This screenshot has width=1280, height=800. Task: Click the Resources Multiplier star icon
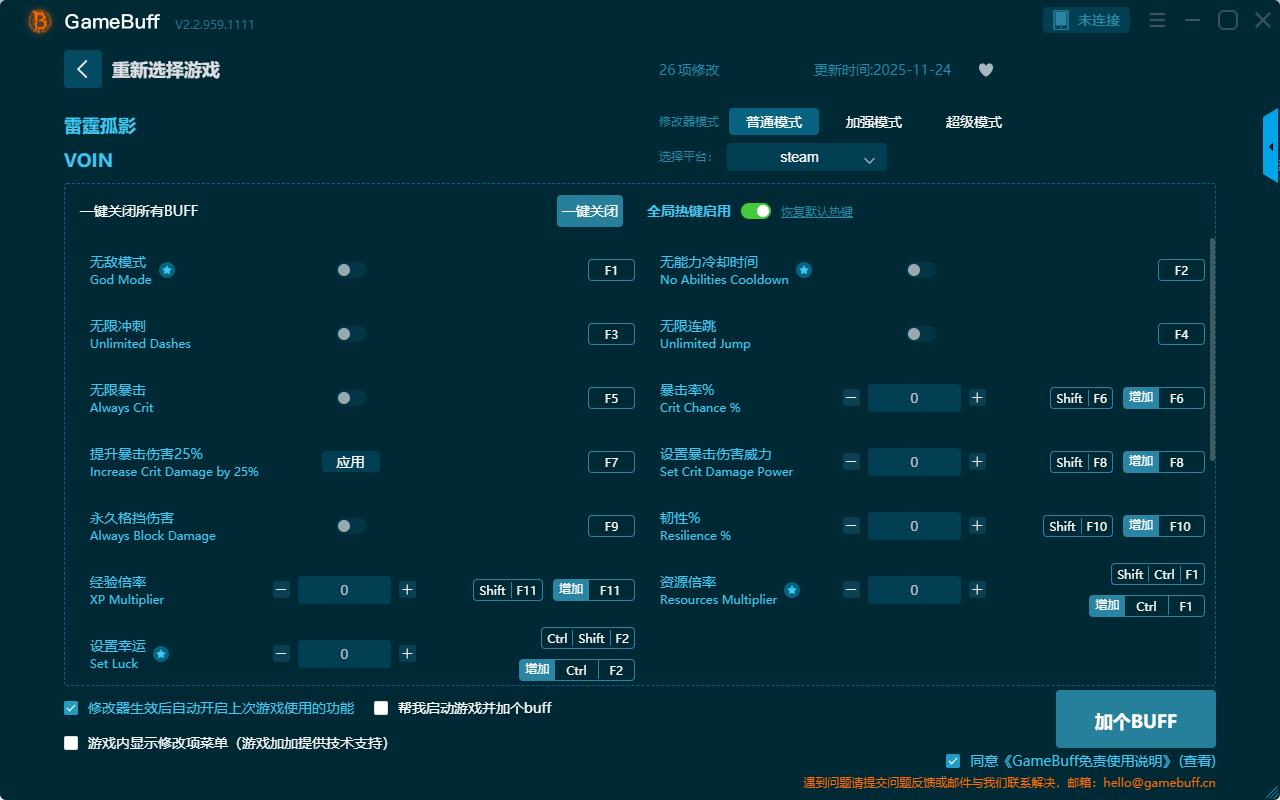791,590
